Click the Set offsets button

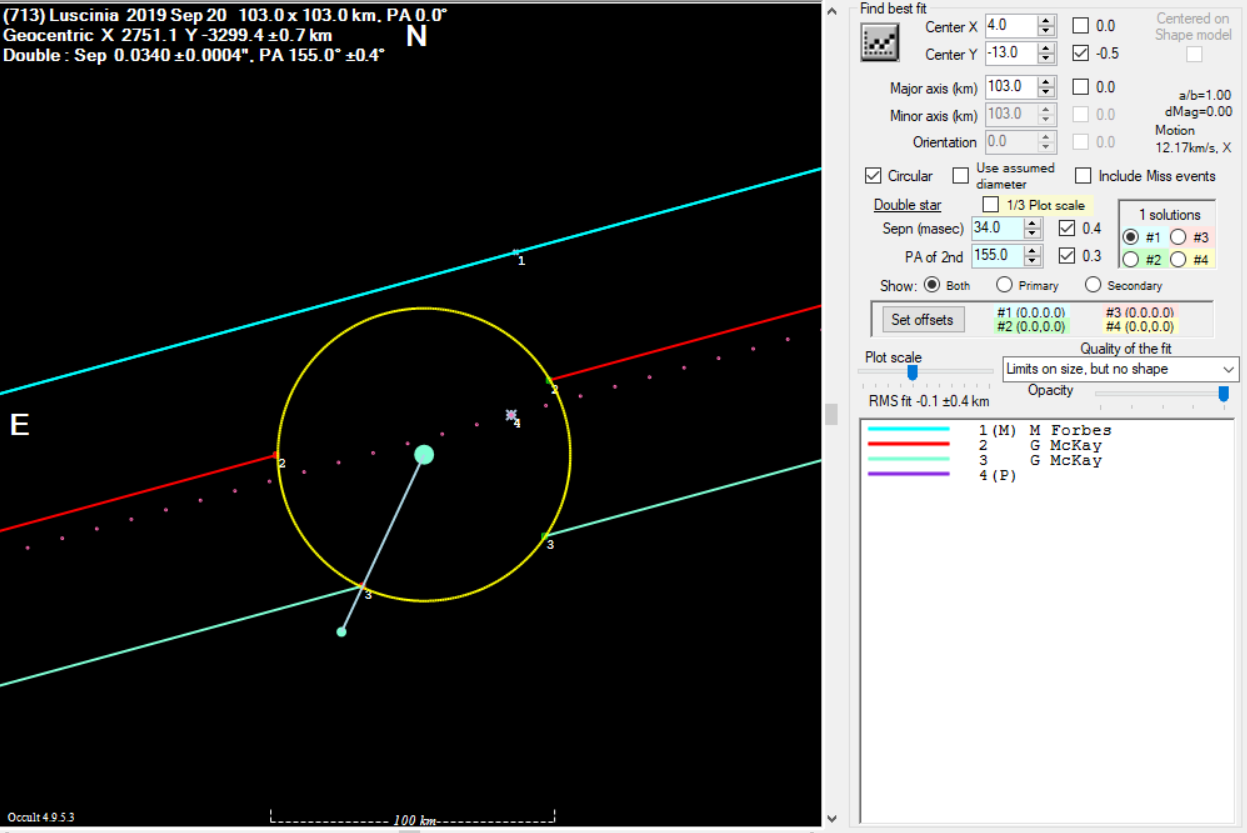(923, 320)
